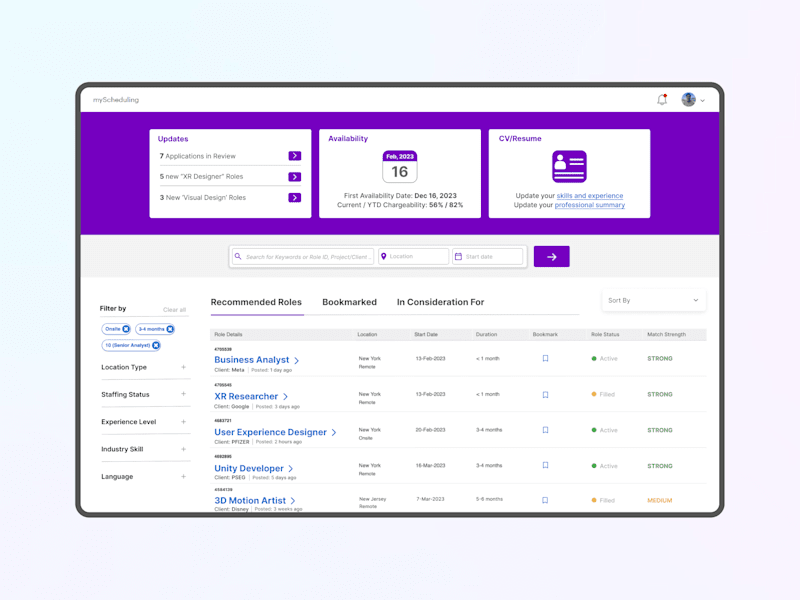The width and height of the screenshot is (800, 600).
Task: Open the User Experience Designer role
Action: pos(270,432)
